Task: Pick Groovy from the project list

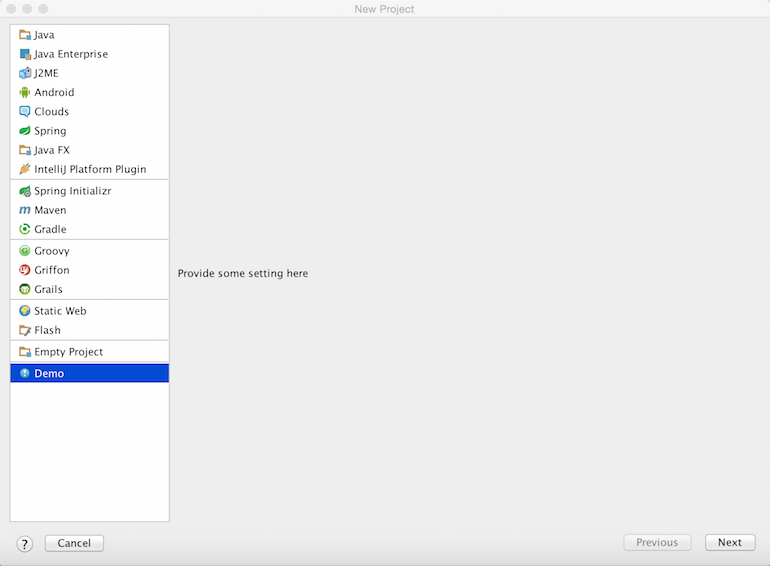Action: (52, 251)
